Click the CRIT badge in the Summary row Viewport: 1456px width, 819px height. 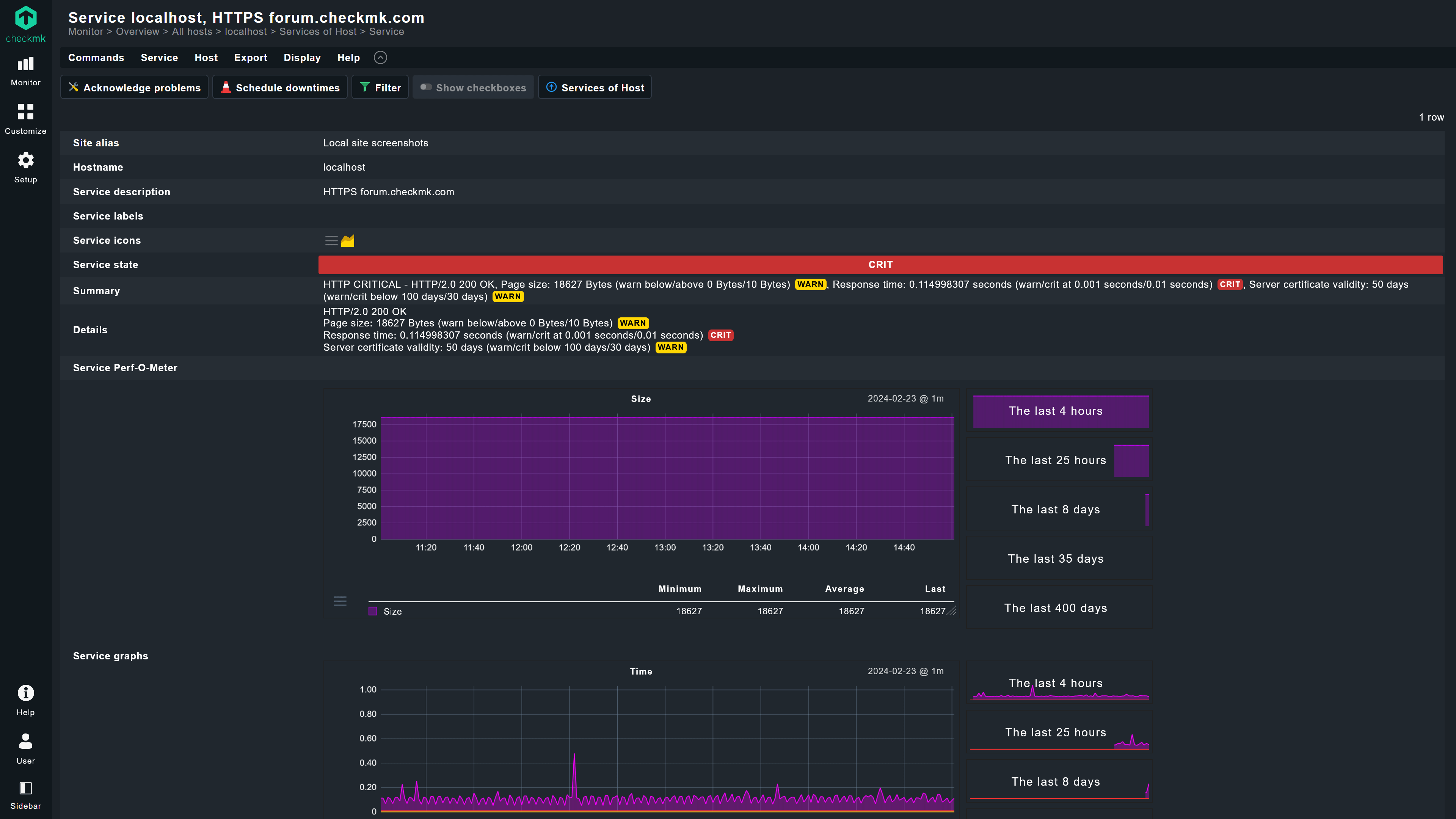coord(1230,284)
